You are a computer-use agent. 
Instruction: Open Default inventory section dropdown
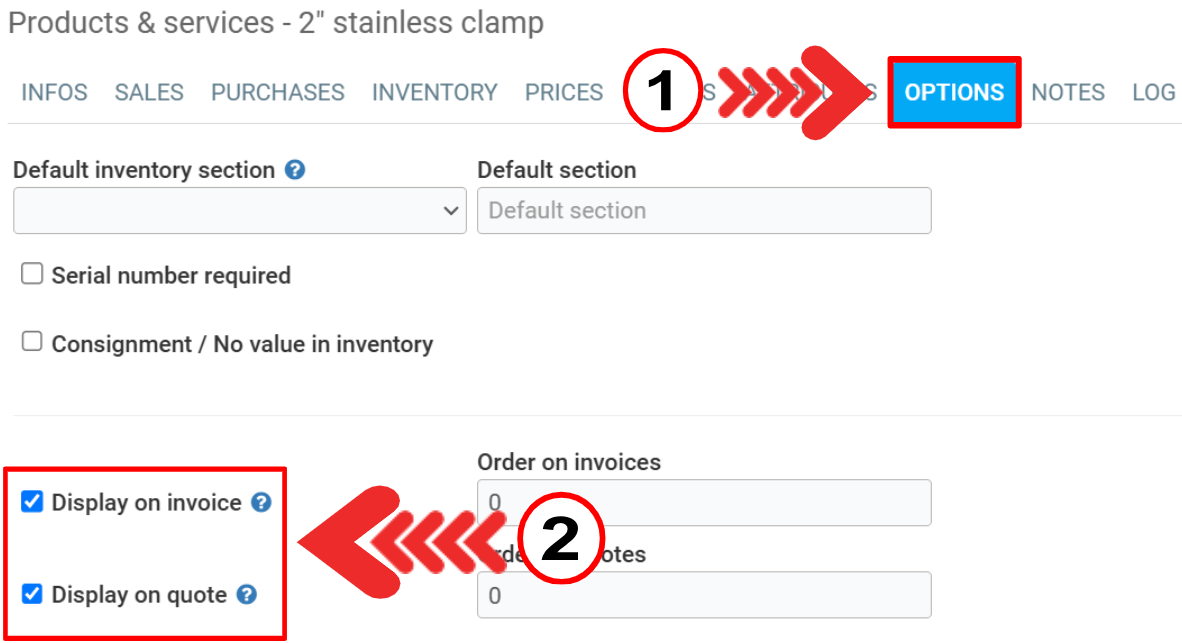[240, 211]
